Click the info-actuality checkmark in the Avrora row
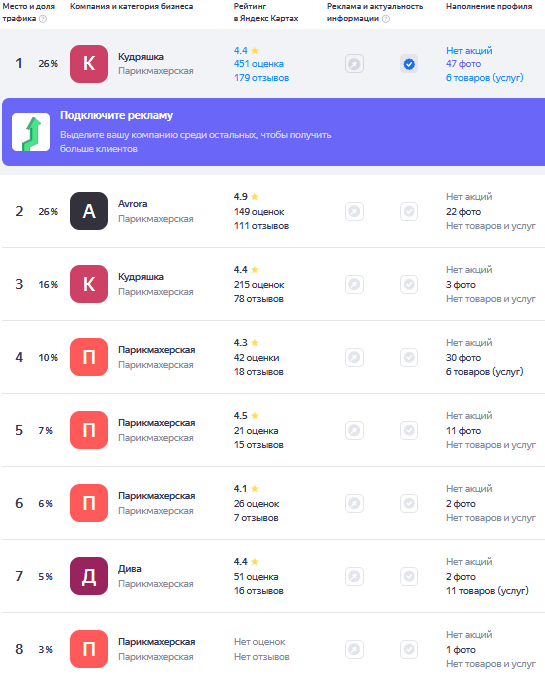Image resolution: width=545 pixels, height=685 pixels. point(409,211)
